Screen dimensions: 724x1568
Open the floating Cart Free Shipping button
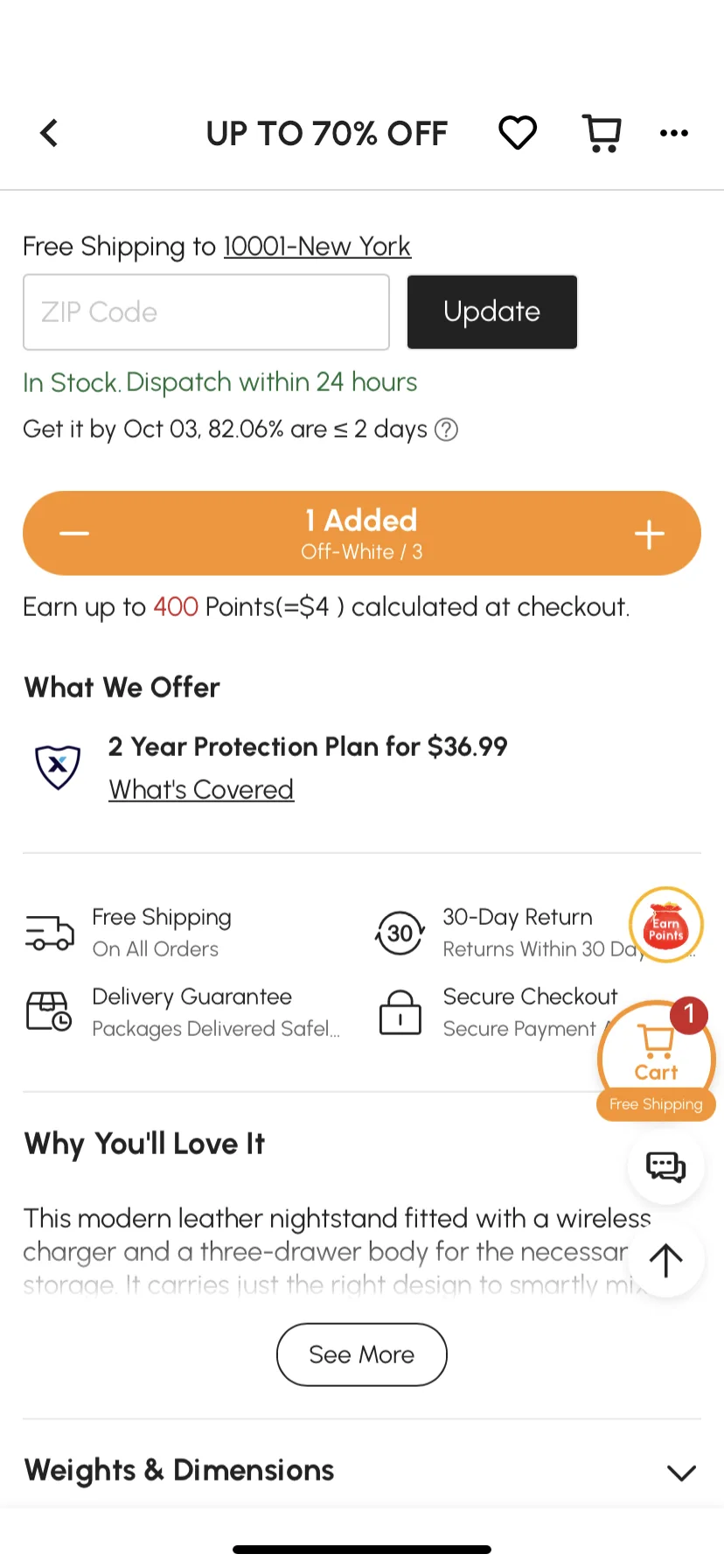[657, 1060]
